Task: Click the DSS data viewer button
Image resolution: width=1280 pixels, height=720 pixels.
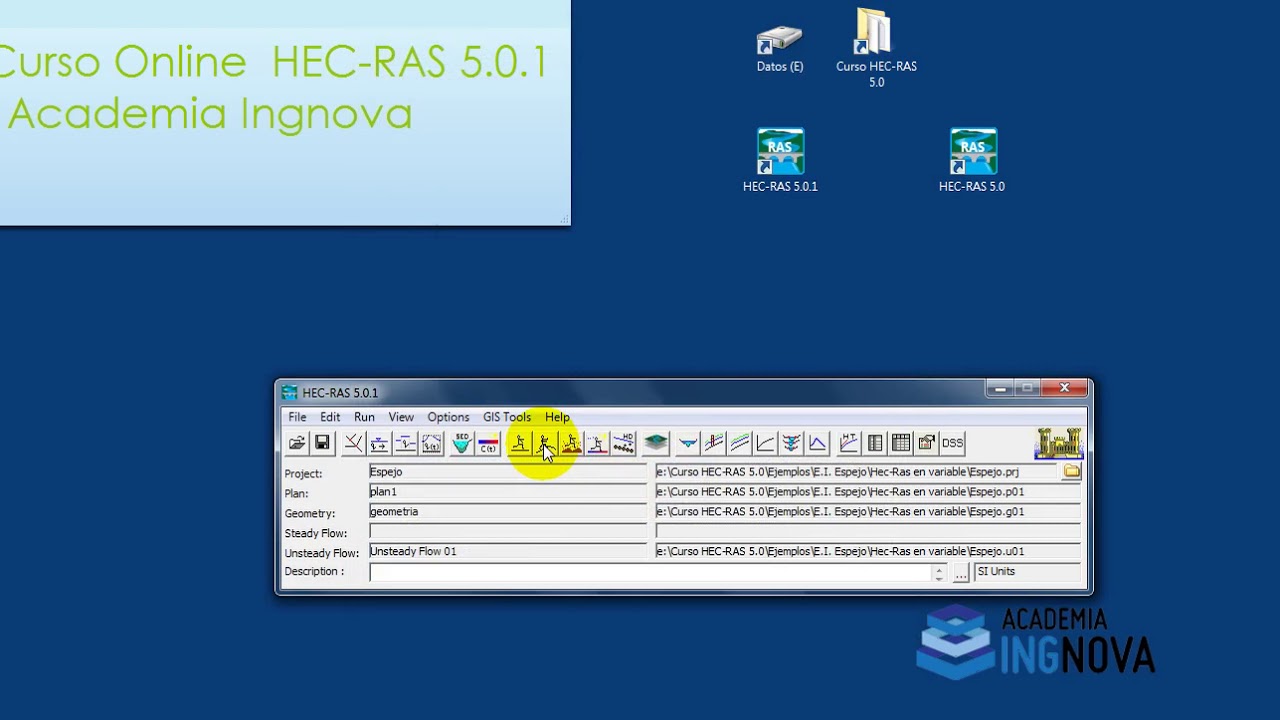Action: coord(953,443)
